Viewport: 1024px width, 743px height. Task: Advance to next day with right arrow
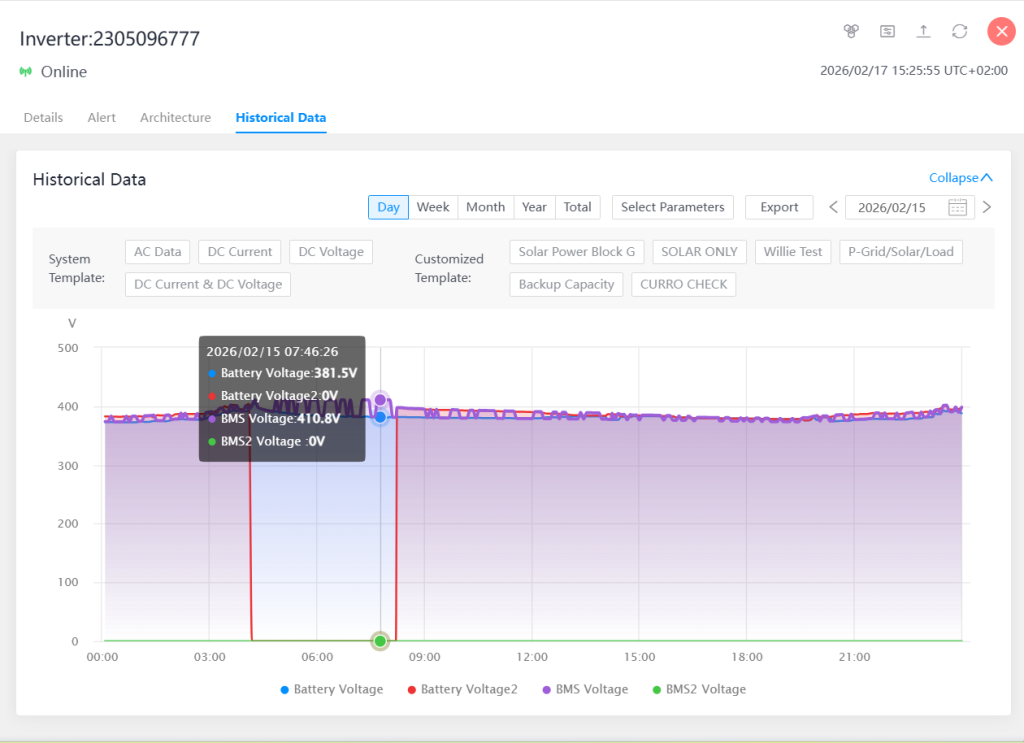tap(986, 207)
